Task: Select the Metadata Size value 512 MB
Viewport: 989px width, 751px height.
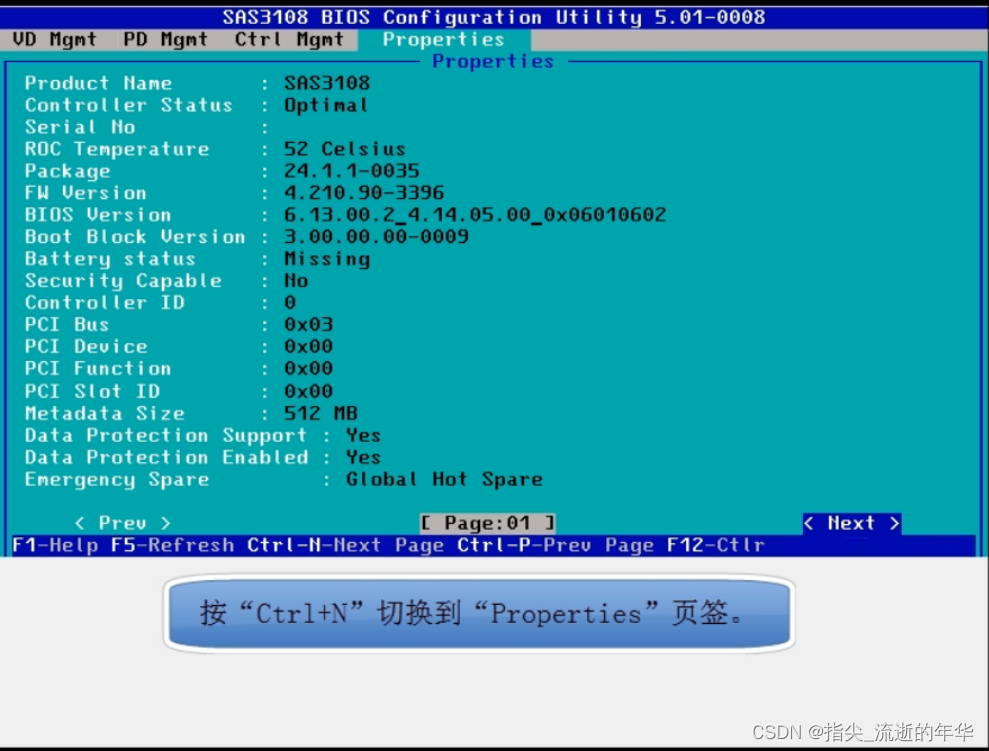Action: pos(320,413)
